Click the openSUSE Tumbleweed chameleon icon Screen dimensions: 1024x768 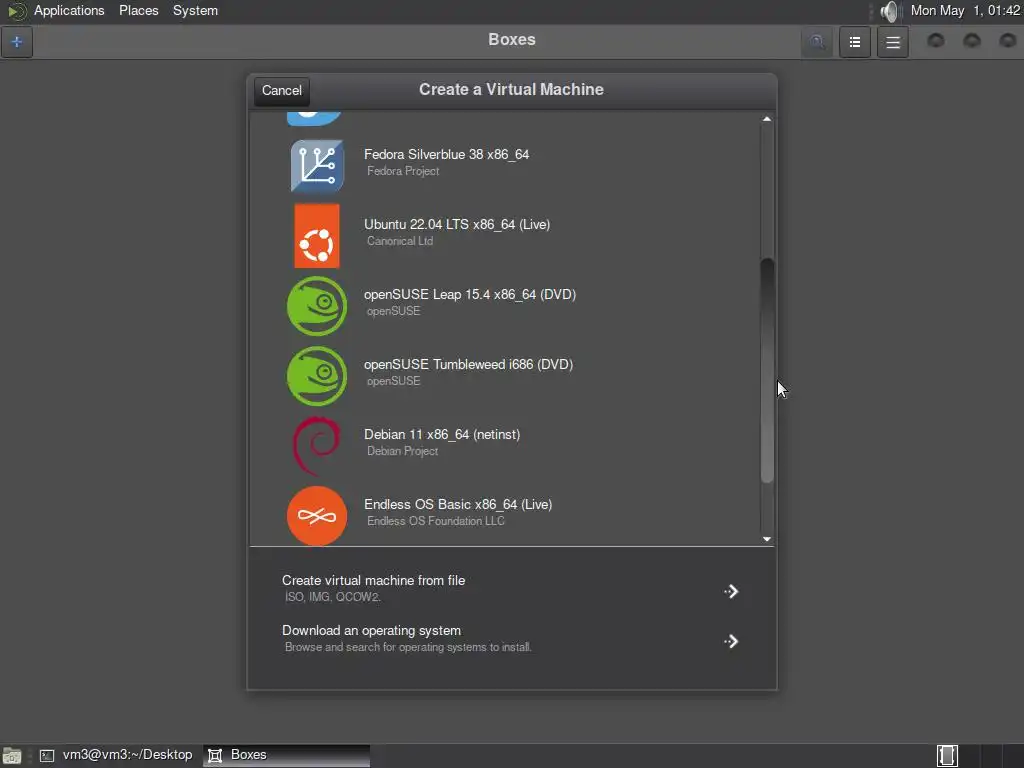click(317, 376)
